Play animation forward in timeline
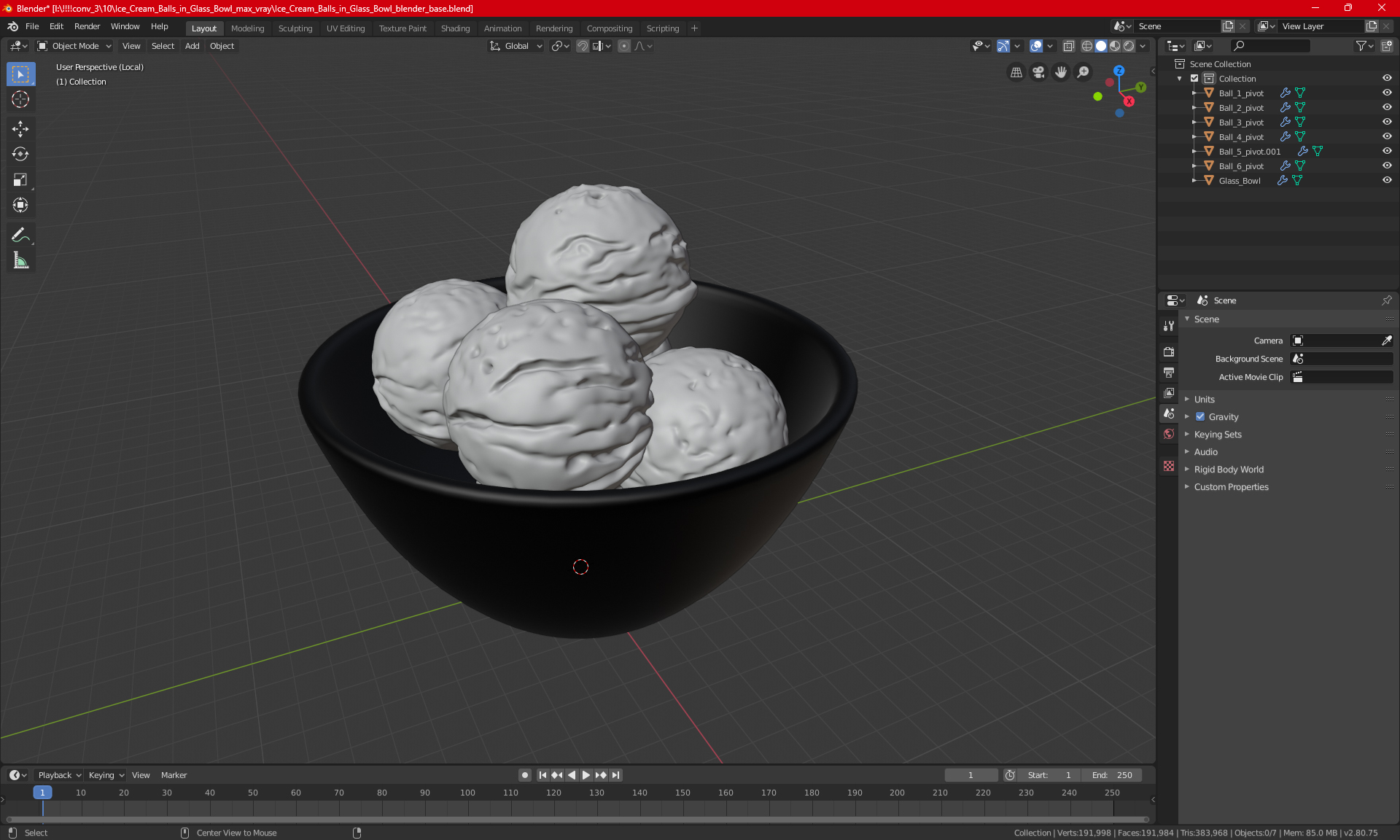Image resolution: width=1400 pixels, height=840 pixels. click(586, 775)
